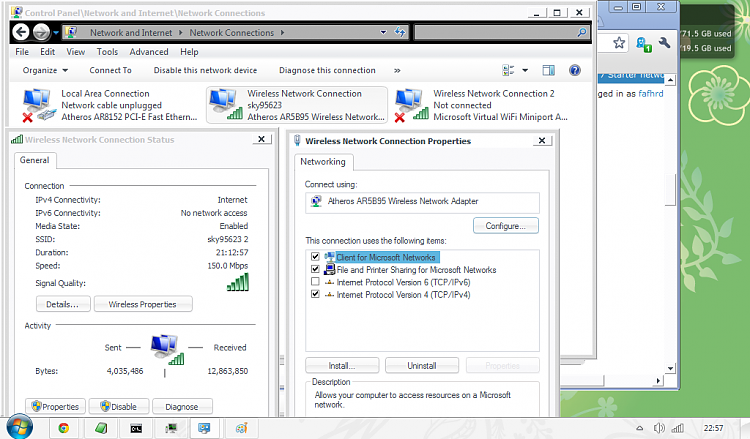Select the Wireless Network Connection 2 adapter icon
This screenshot has height=439, width=750.
tap(411, 105)
